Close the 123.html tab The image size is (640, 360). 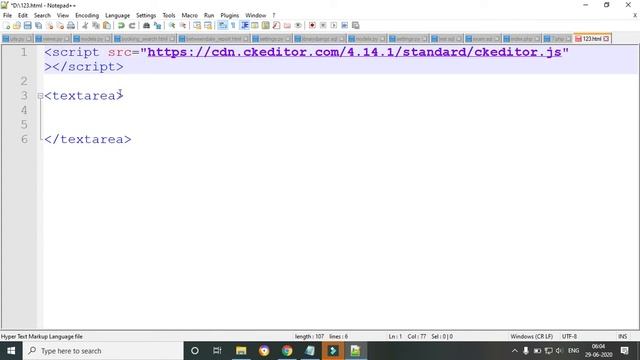coord(606,38)
